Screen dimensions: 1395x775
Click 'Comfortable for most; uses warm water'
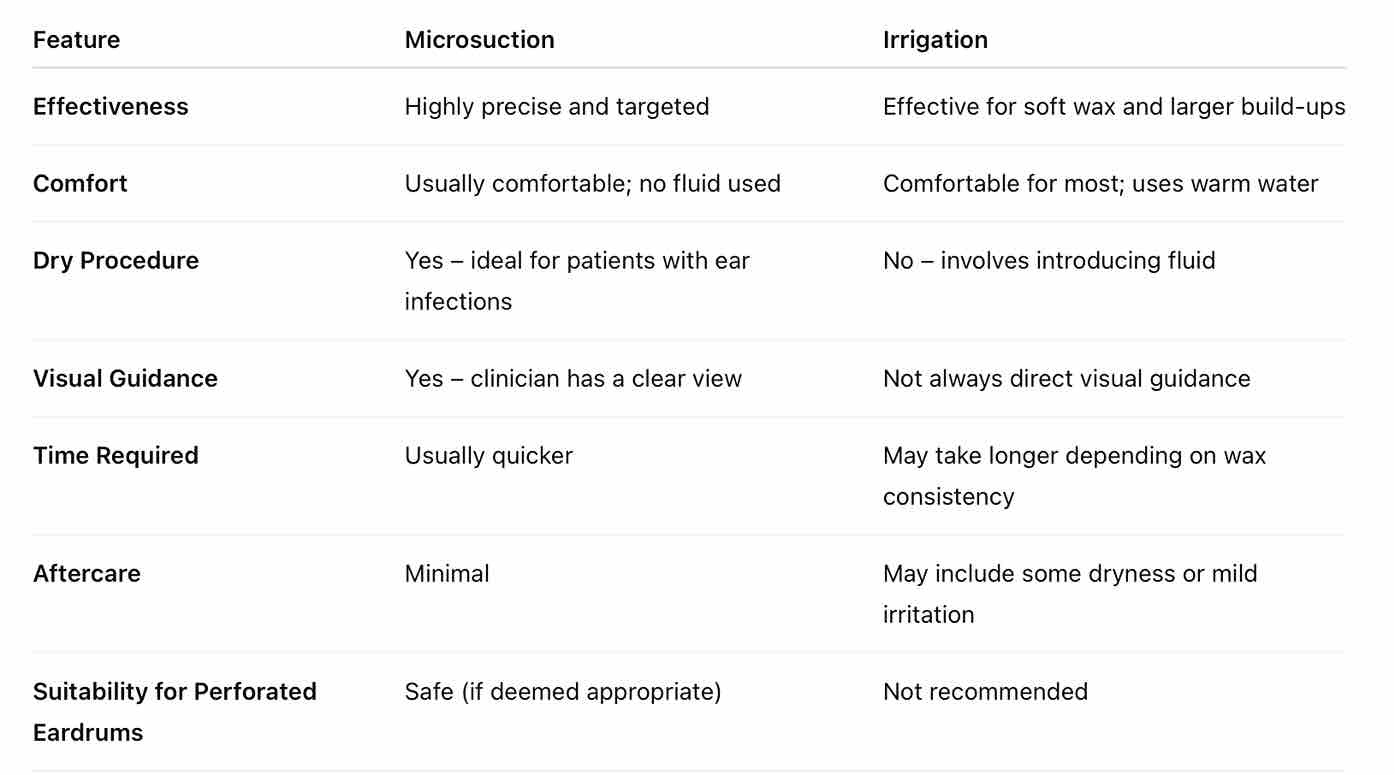[x=1100, y=184]
